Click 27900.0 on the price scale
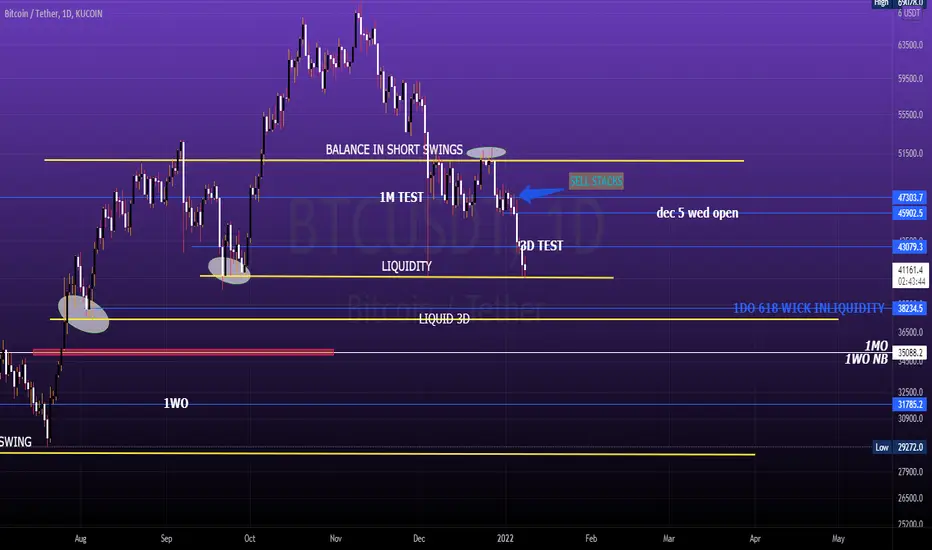Screen dimensions: 932x550 [911, 472]
